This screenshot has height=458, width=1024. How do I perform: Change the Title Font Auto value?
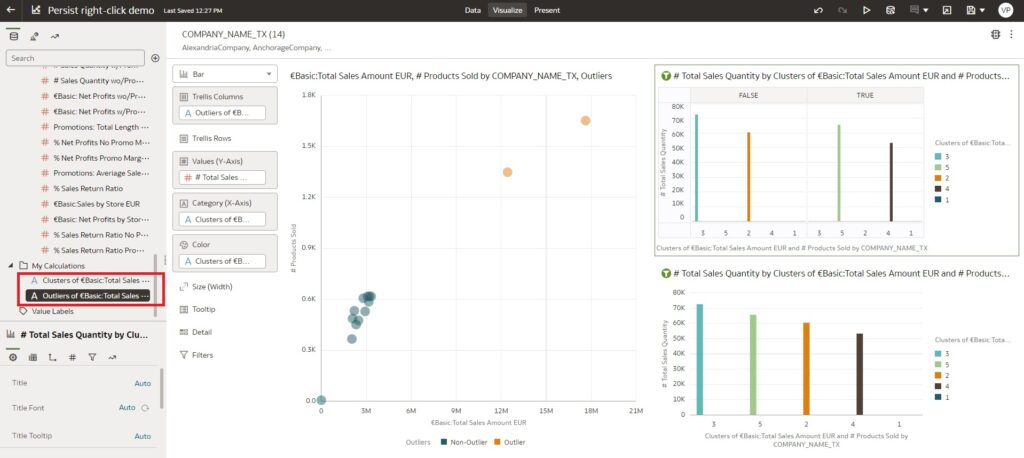point(127,408)
